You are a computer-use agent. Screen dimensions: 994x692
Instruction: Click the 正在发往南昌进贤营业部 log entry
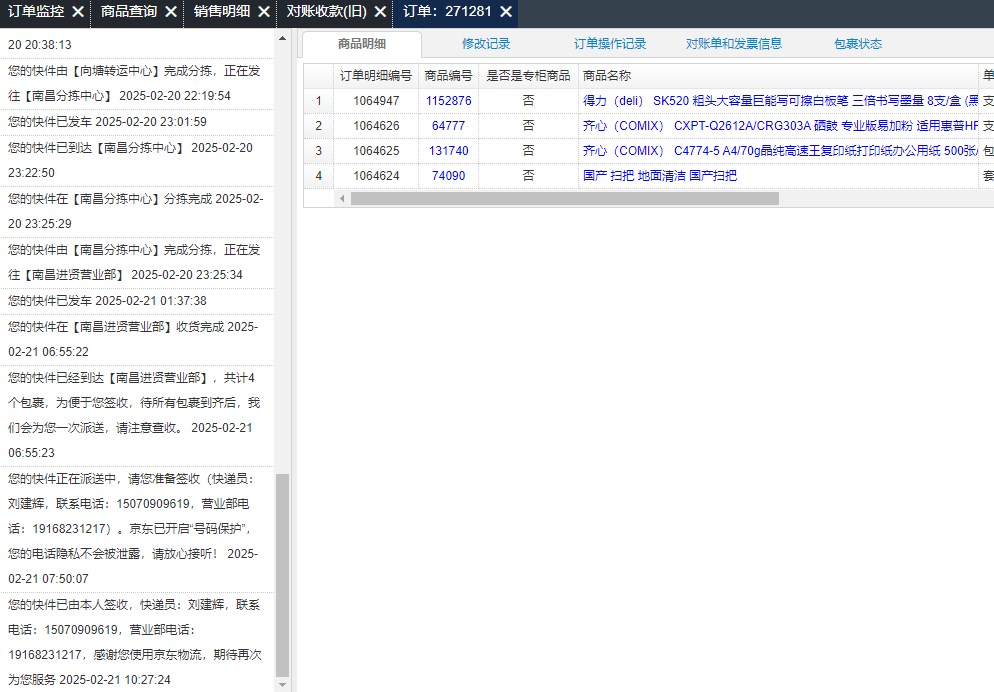click(x=137, y=262)
